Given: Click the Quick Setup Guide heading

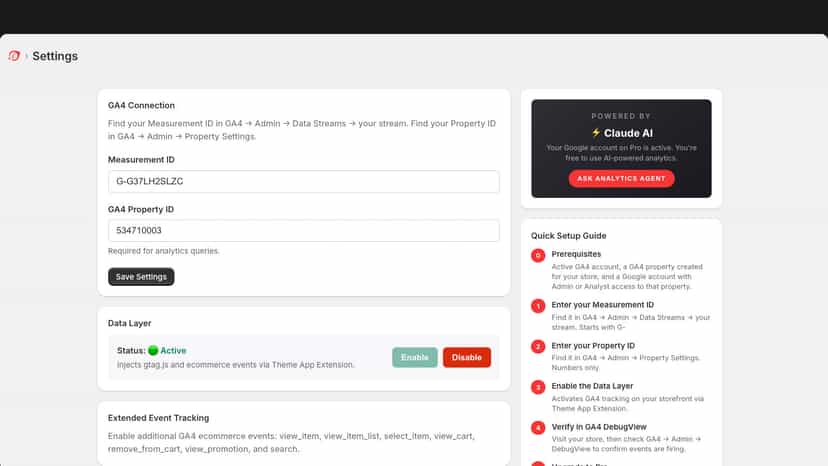Looking at the screenshot, I should (x=569, y=236).
